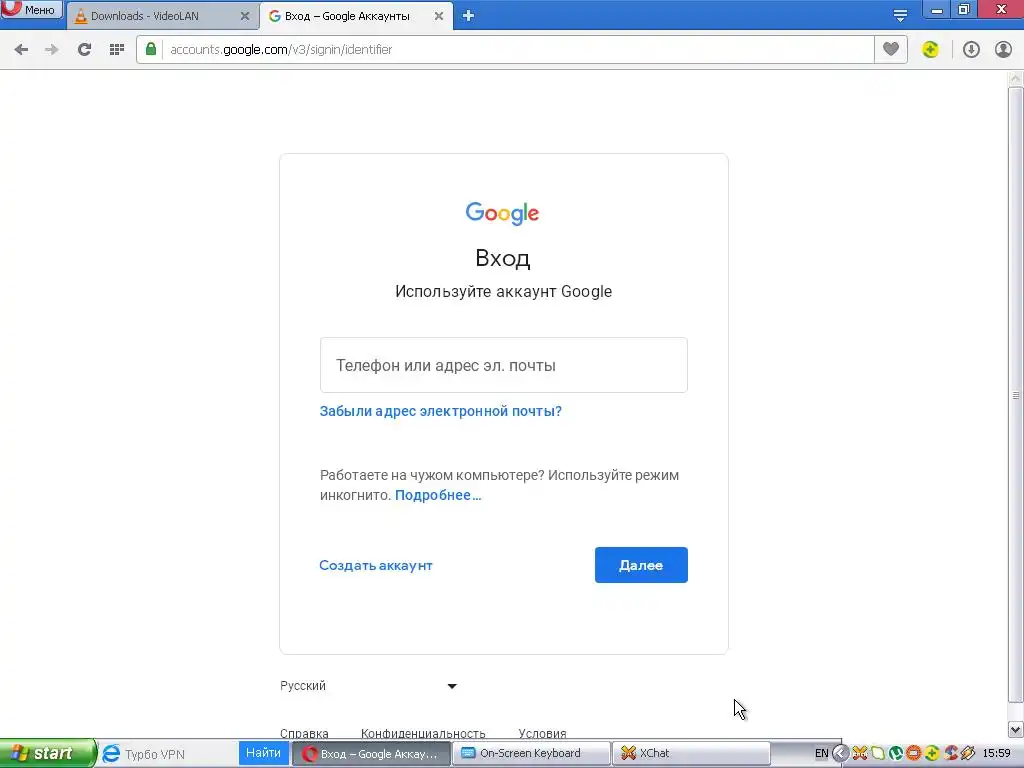Switch to the Вход – Google Аккаунты tab
Viewport: 1024px width, 768px height.
click(x=347, y=16)
